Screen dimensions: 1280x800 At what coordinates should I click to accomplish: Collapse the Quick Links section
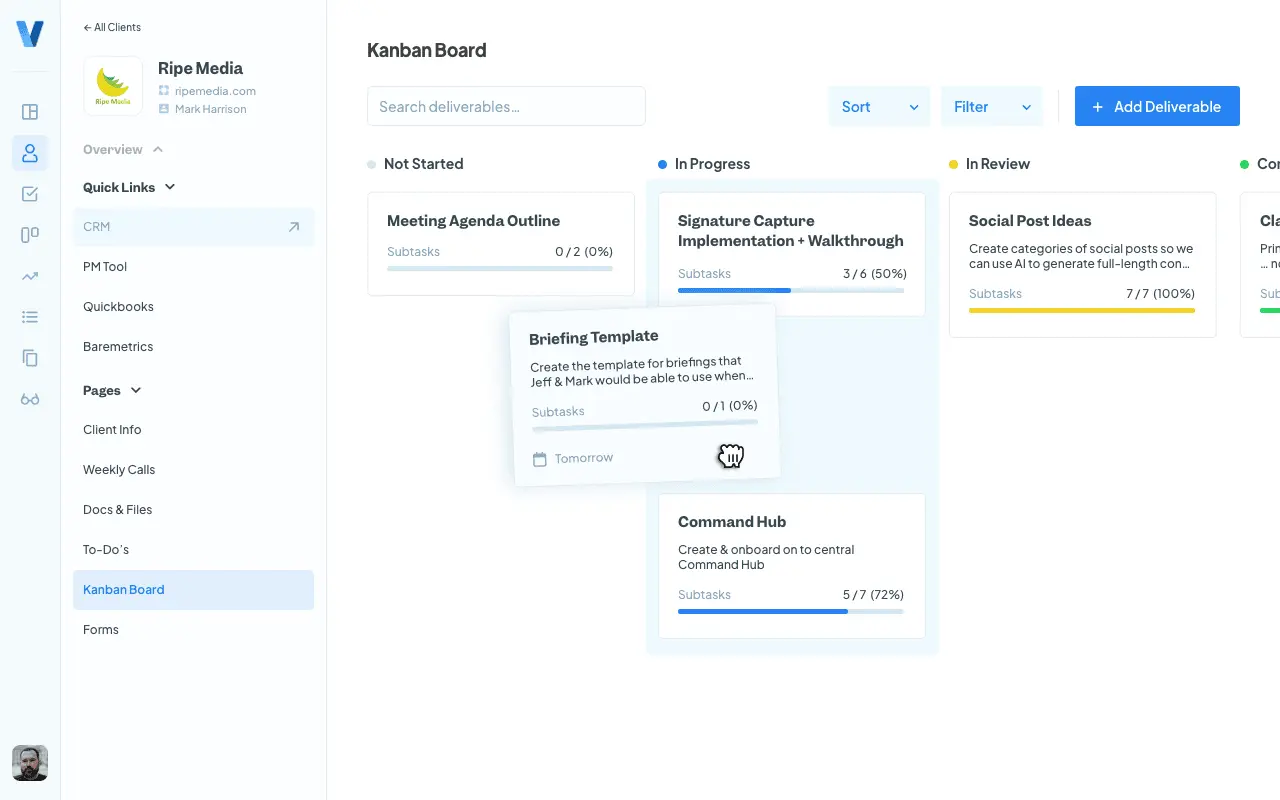(x=129, y=187)
